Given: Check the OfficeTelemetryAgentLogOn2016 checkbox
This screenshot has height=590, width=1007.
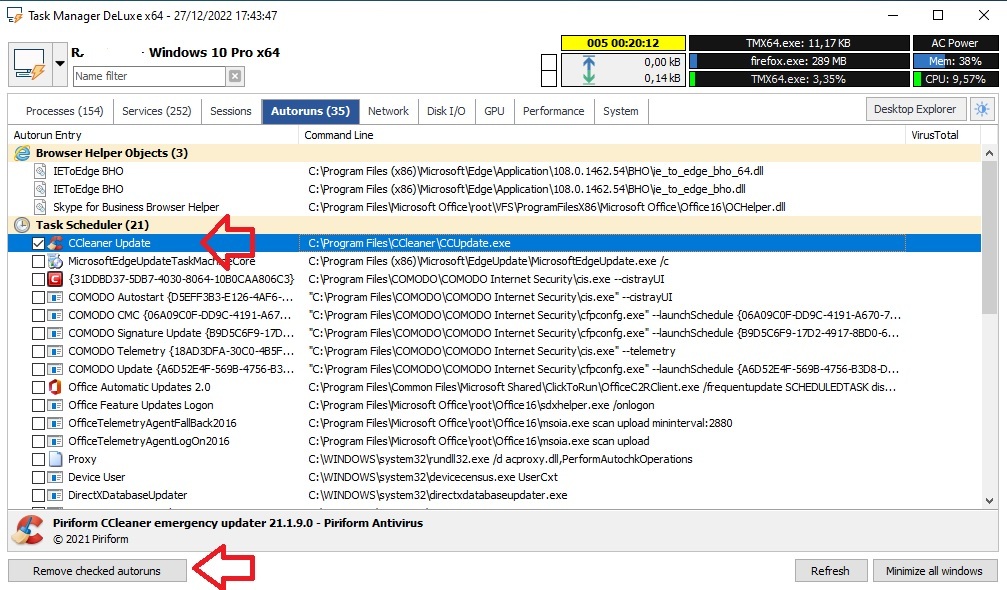Looking at the screenshot, I should click(x=38, y=441).
